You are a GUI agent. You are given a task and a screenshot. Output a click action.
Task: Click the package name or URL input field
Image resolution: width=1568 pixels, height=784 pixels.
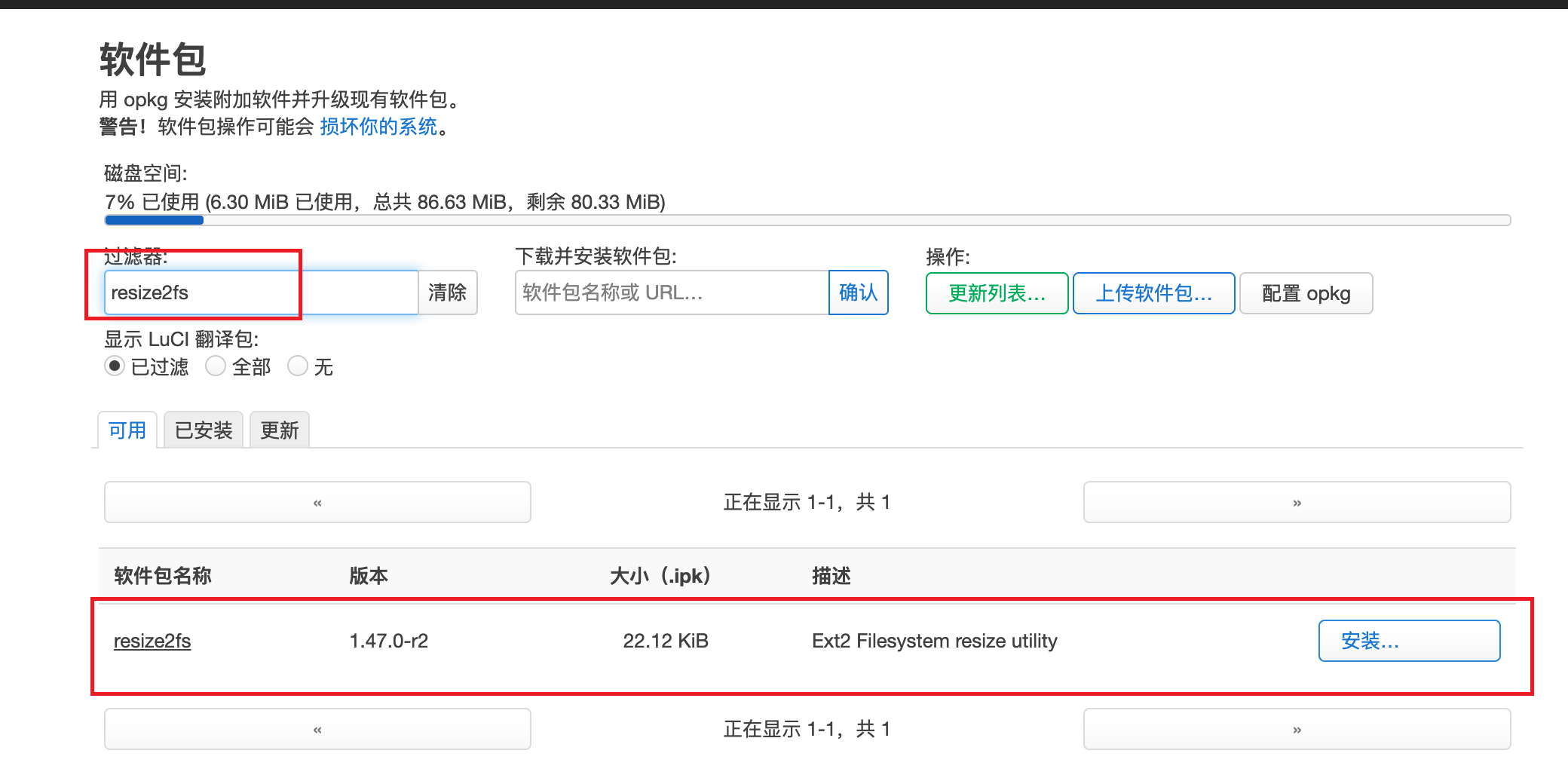pos(671,292)
